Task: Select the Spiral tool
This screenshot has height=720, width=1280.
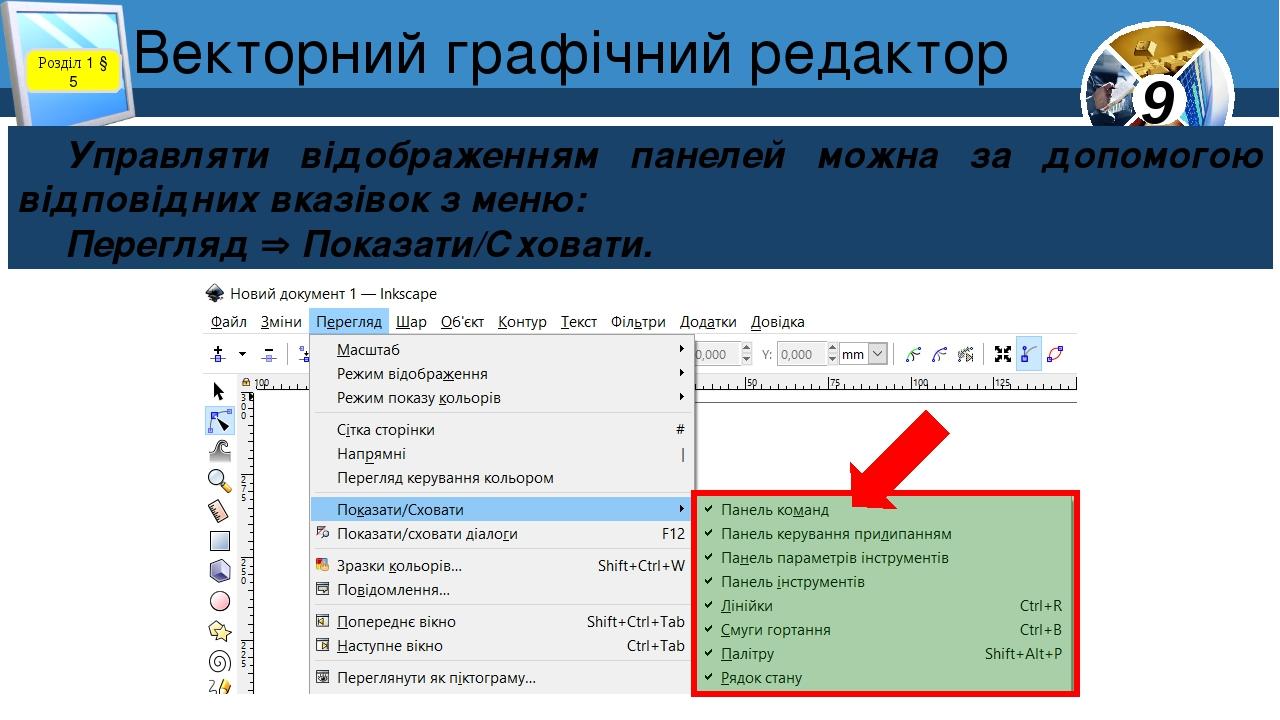Action: (220, 661)
